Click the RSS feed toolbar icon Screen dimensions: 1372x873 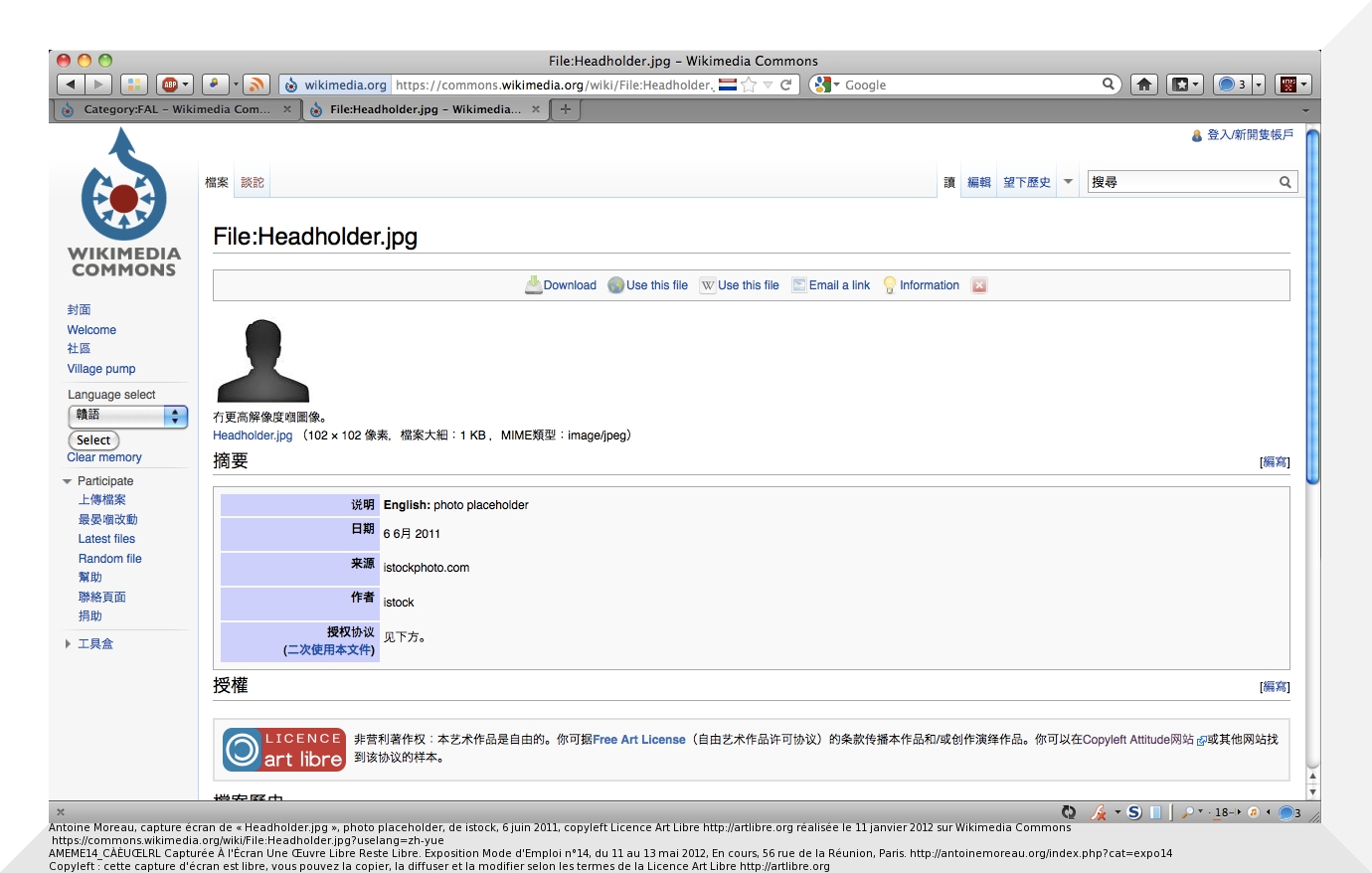(x=257, y=85)
